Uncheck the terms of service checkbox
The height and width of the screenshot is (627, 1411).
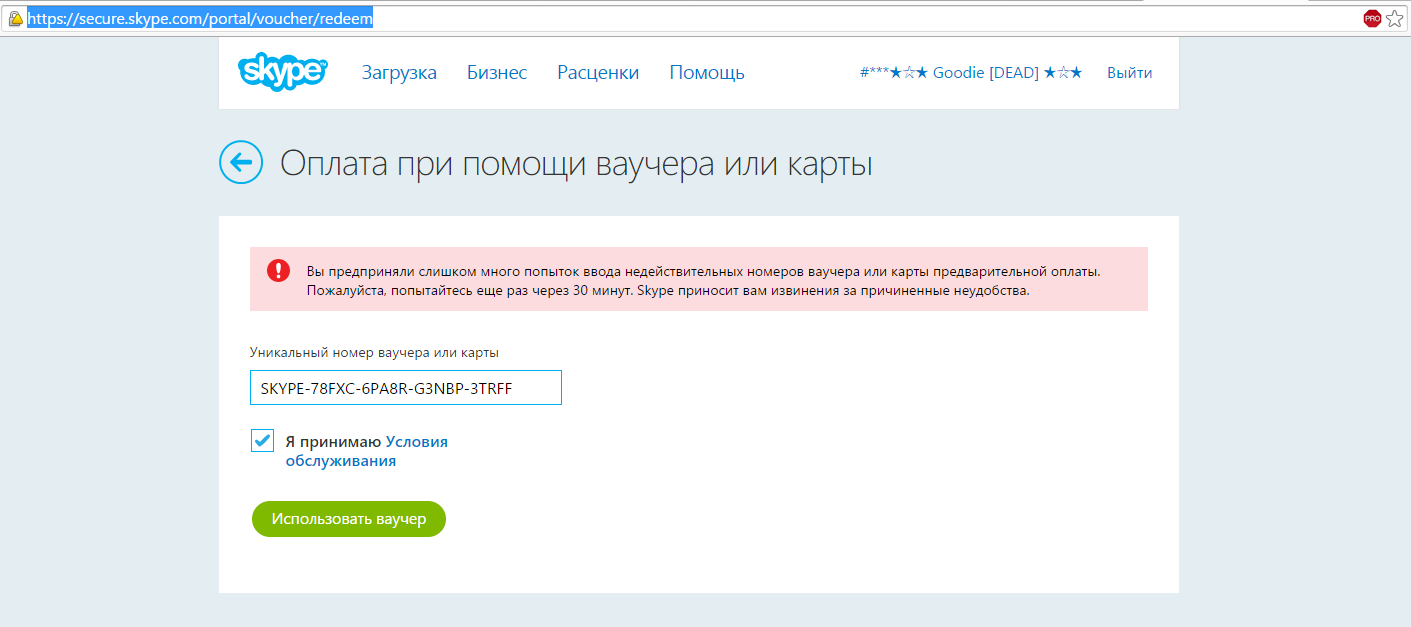pos(262,440)
